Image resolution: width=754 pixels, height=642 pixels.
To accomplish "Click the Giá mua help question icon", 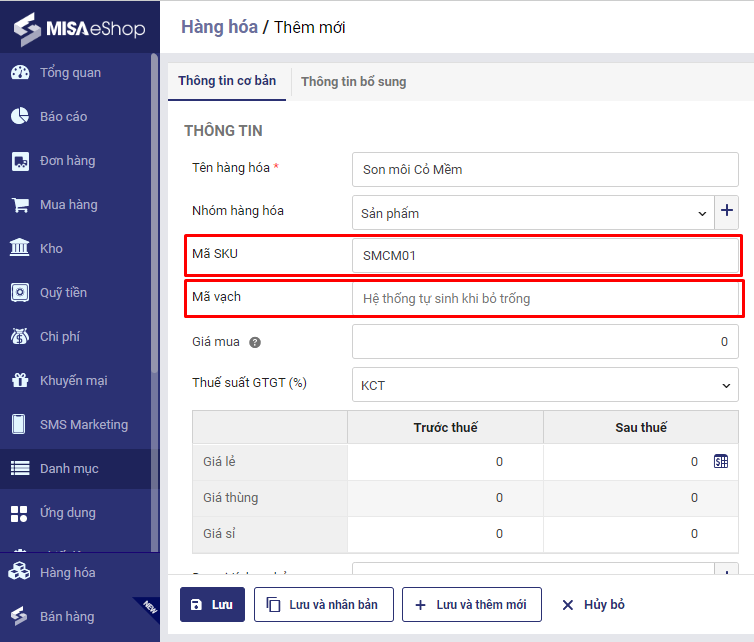I will (255, 342).
